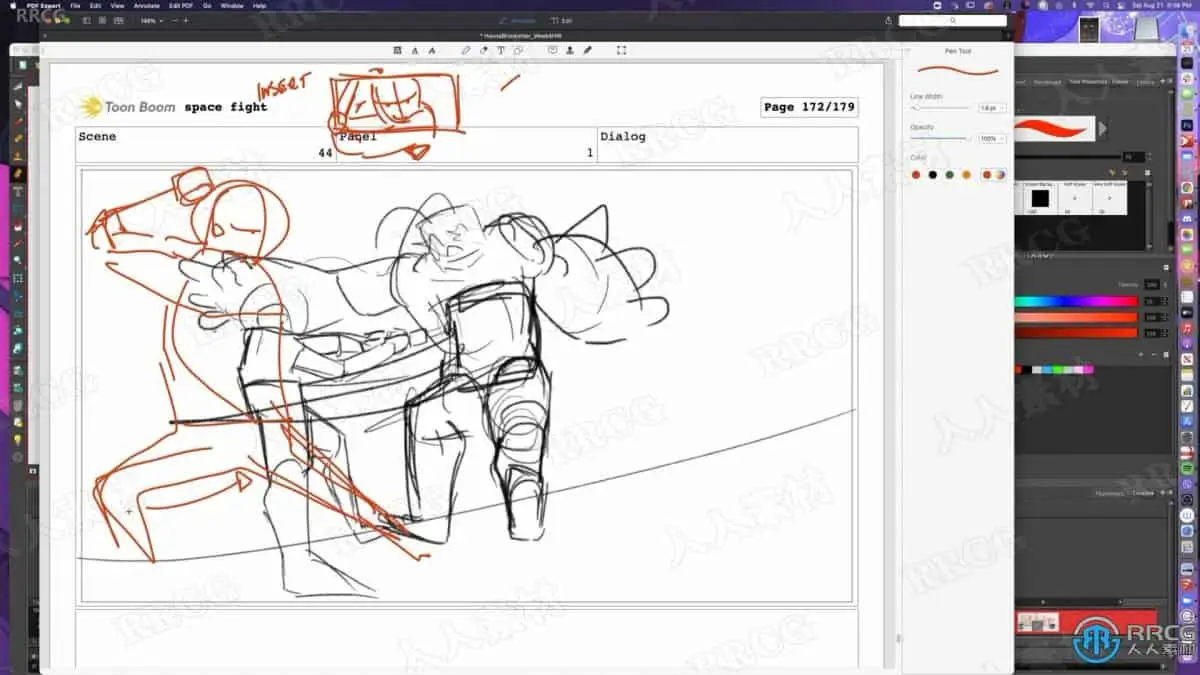Open the Go menu
The height and width of the screenshot is (675, 1200).
pos(207,5)
